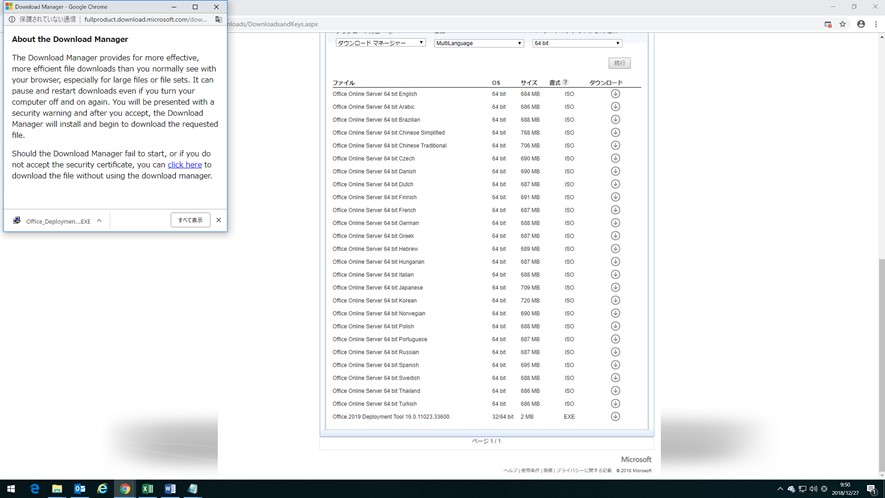Screen dimensions: 885x498
Task: Follow the 'click here' link
Action: [x=185, y=165]
